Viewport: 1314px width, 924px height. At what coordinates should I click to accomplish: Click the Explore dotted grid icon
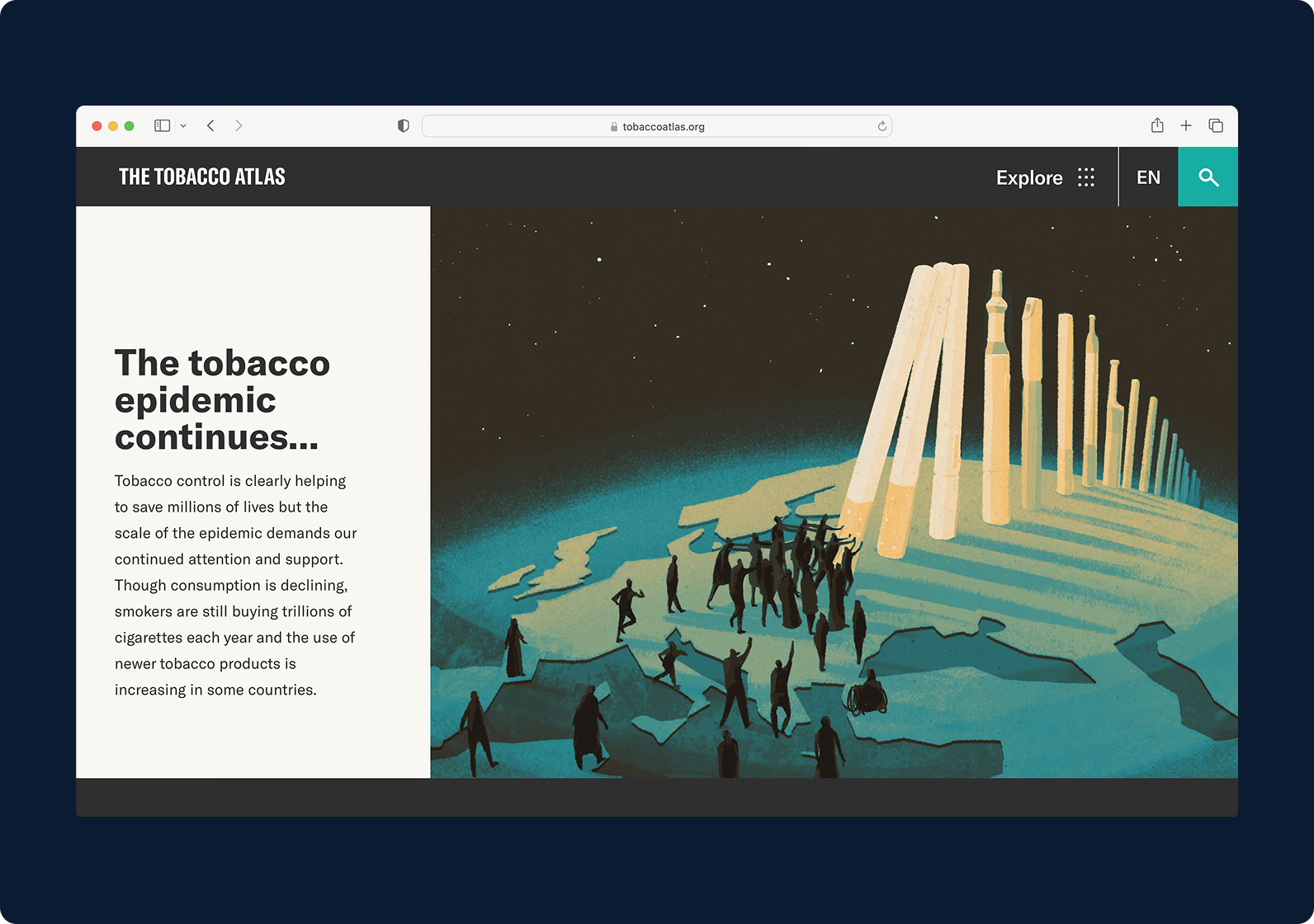pos(1086,177)
